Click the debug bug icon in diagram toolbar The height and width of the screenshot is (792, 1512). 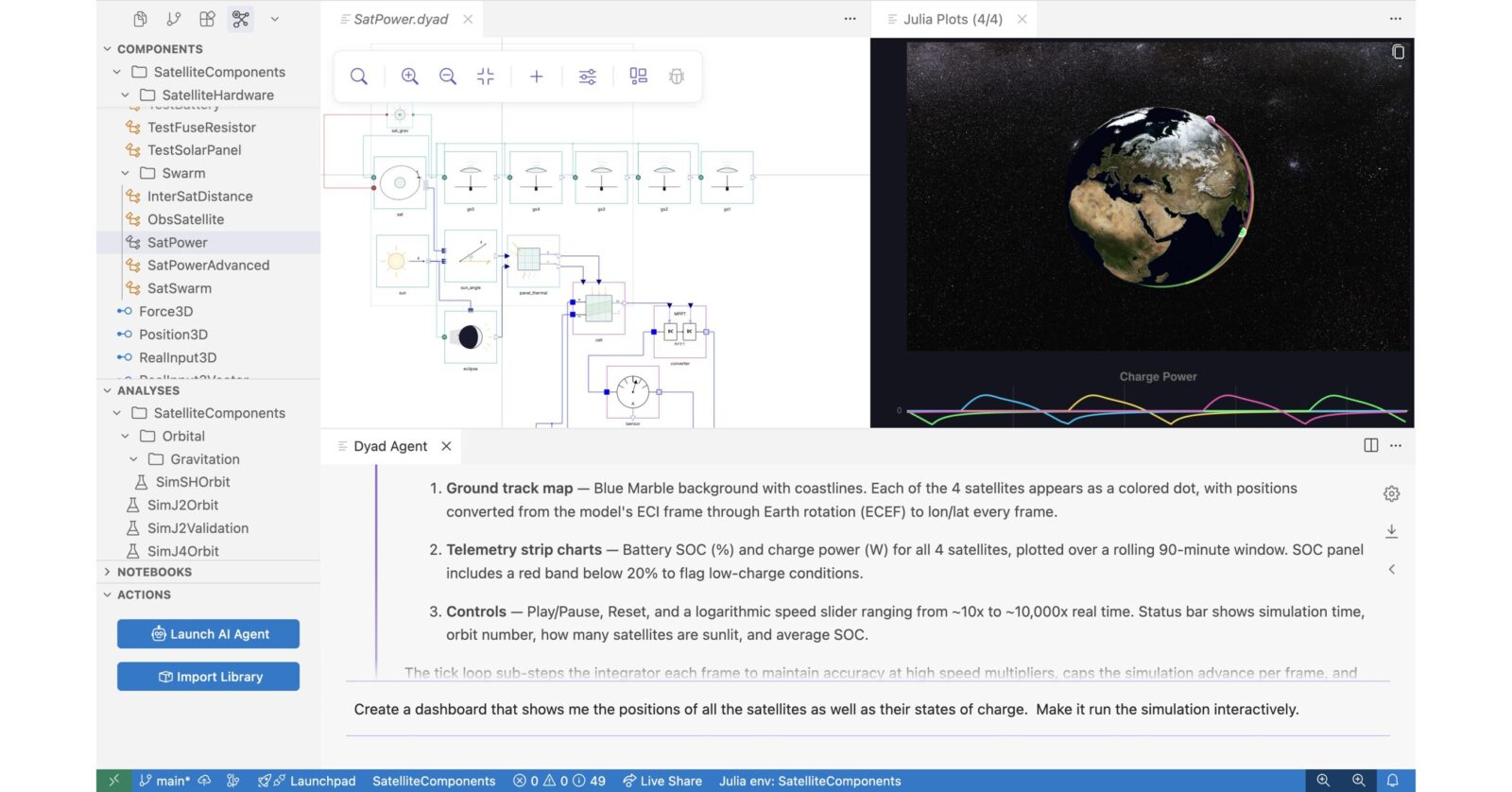[677, 77]
